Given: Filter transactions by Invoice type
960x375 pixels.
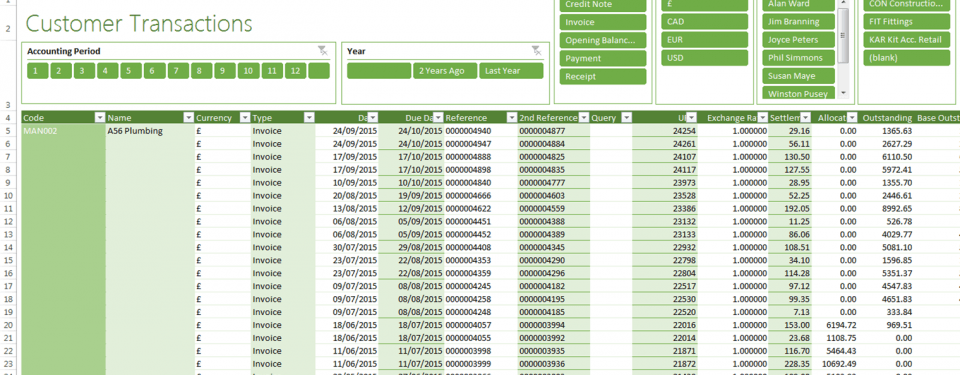Looking at the screenshot, I should tap(603, 22).
